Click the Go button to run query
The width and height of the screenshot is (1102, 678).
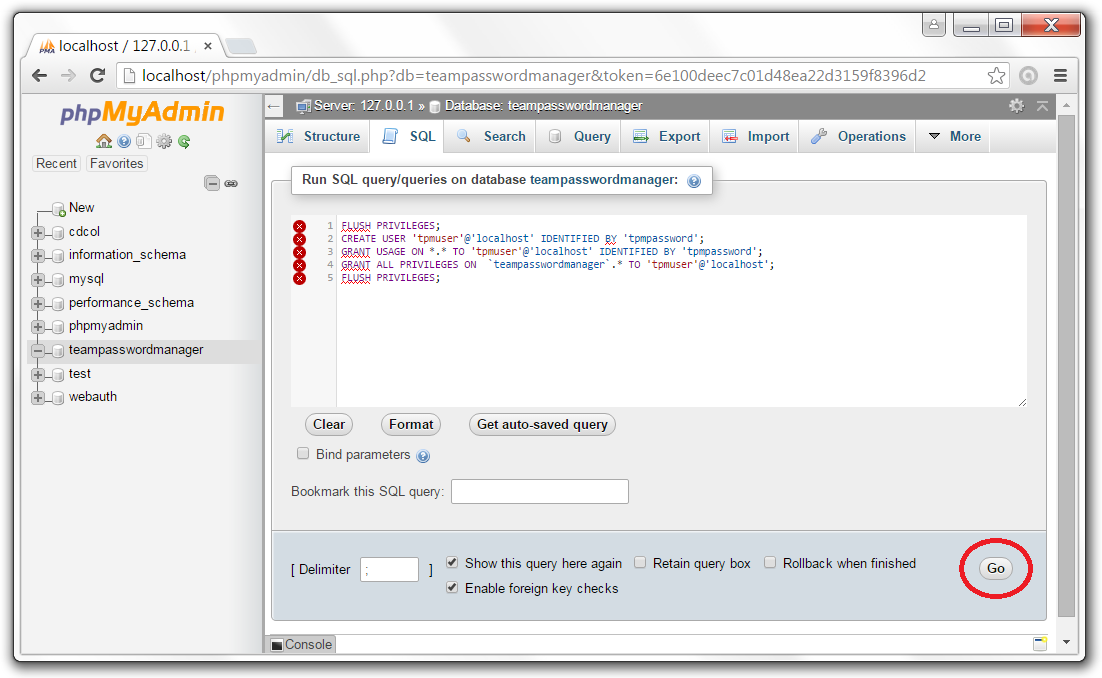point(996,568)
